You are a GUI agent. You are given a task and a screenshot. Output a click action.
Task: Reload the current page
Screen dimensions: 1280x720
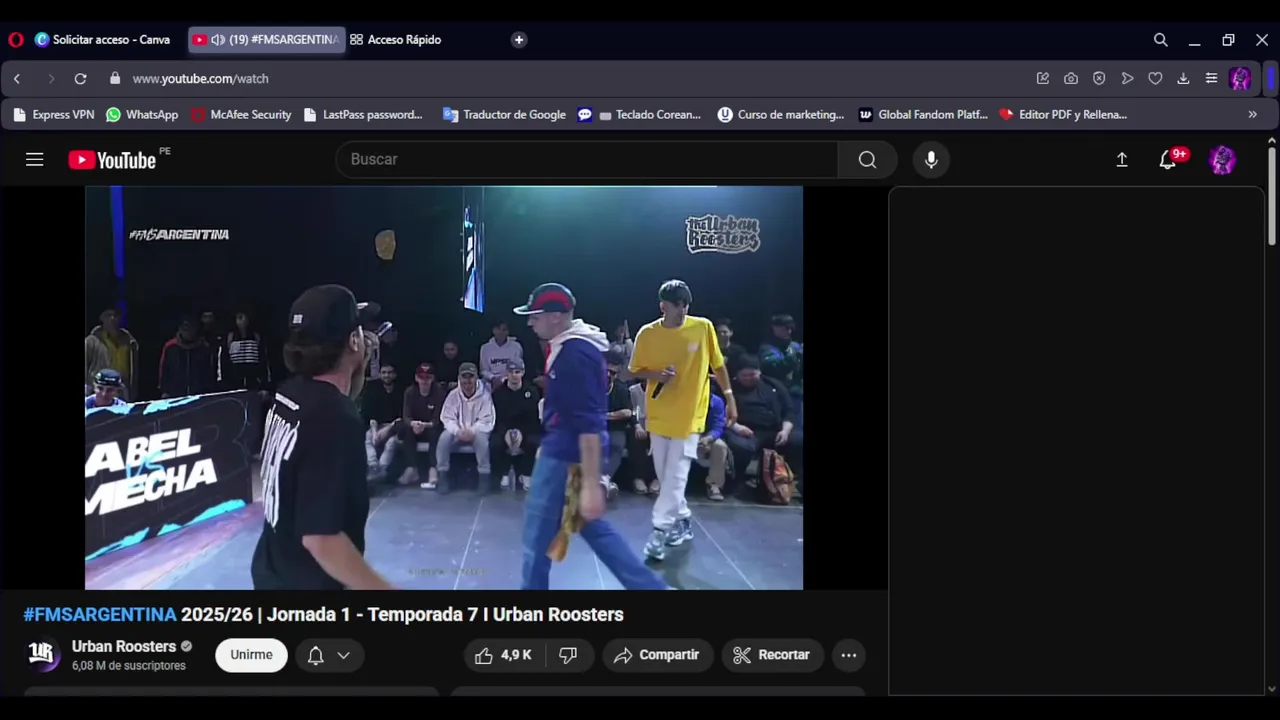point(80,78)
